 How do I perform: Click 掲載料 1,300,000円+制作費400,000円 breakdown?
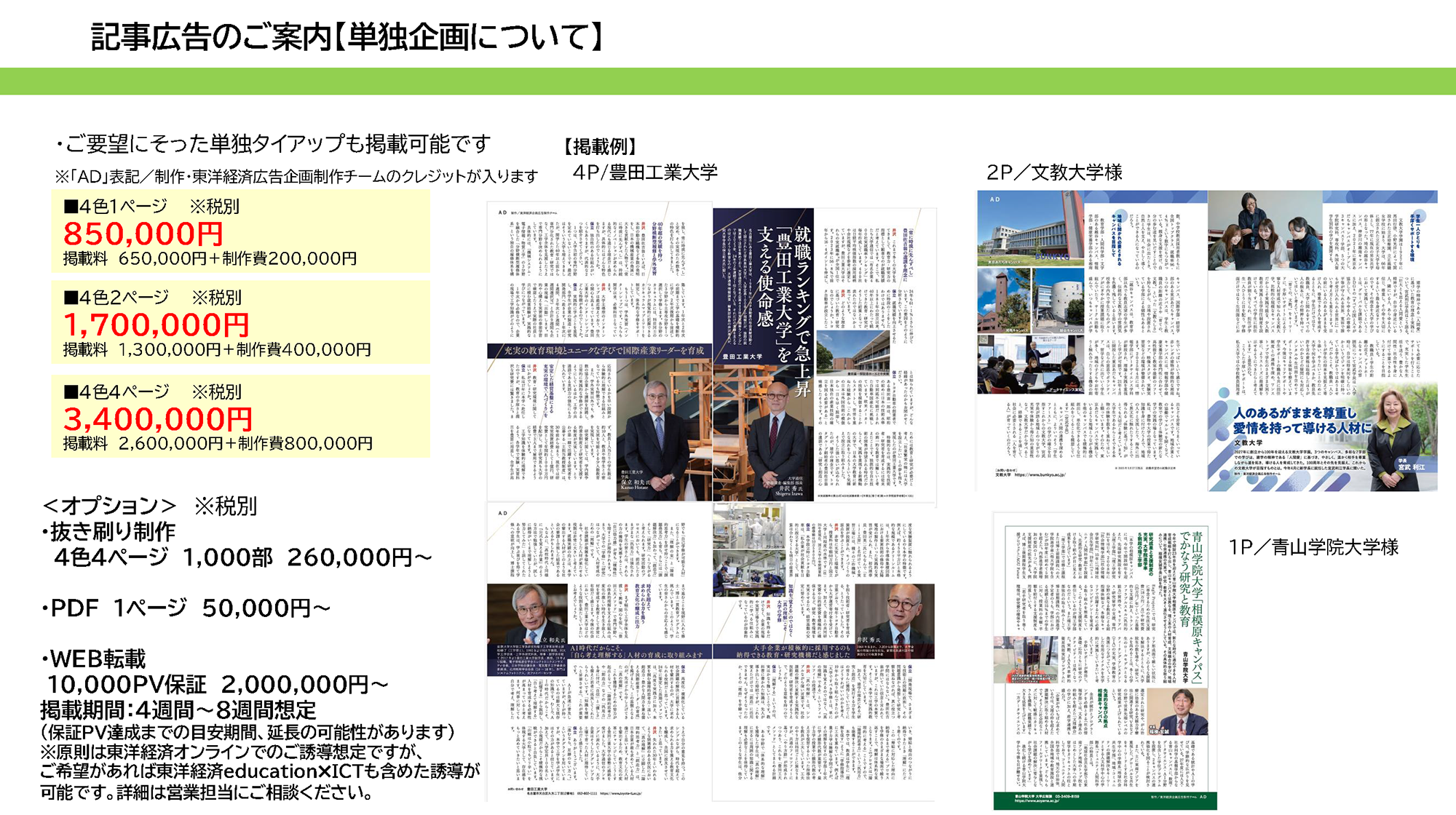[x=217, y=350]
